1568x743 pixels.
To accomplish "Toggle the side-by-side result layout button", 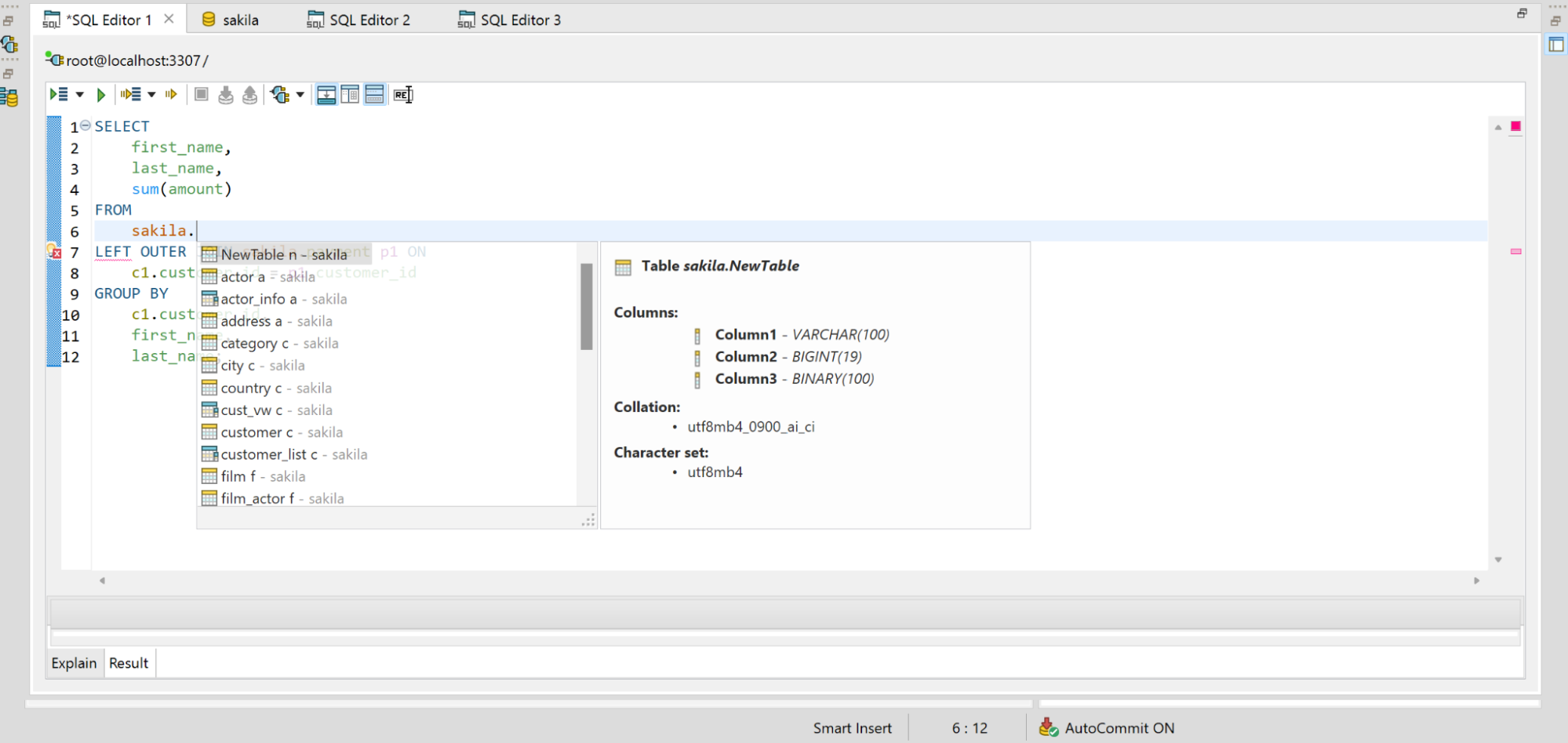I will coord(350,95).
